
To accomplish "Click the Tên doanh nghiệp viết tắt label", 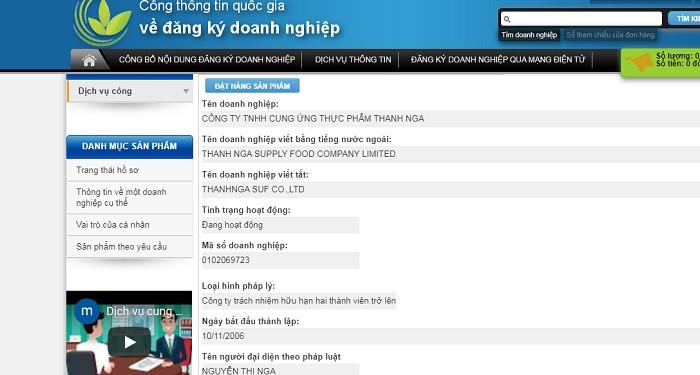I will click(255, 175).
